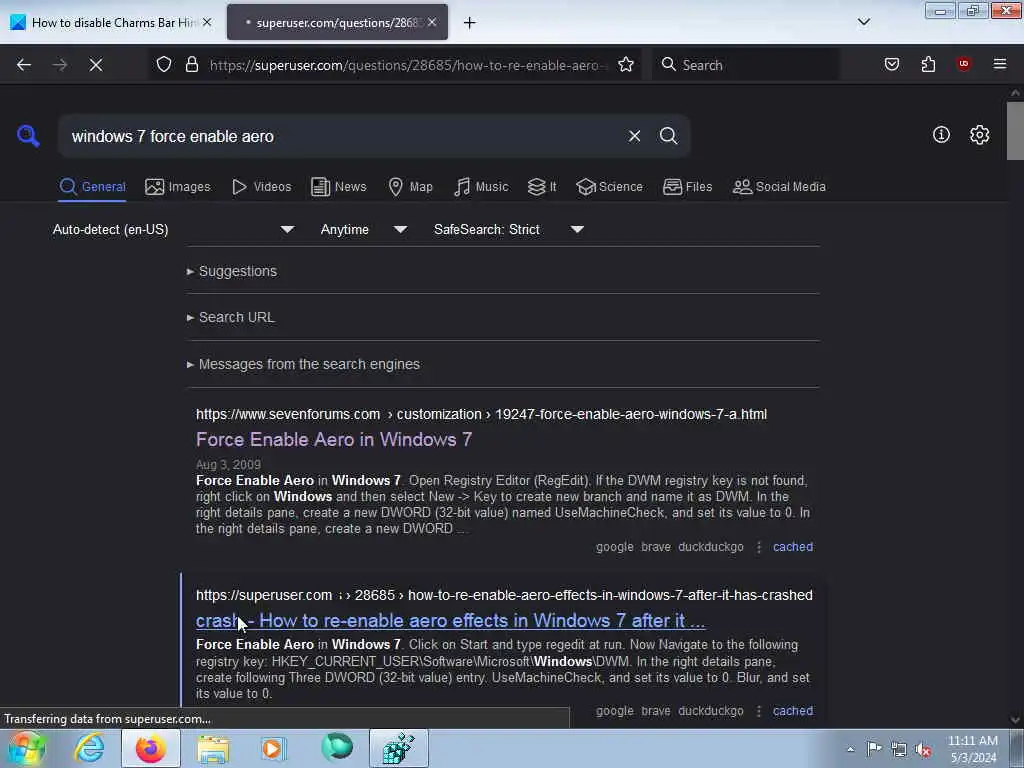
Task: Open options dots for sevenforums result
Action: pyautogui.click(x=759, y=547)
